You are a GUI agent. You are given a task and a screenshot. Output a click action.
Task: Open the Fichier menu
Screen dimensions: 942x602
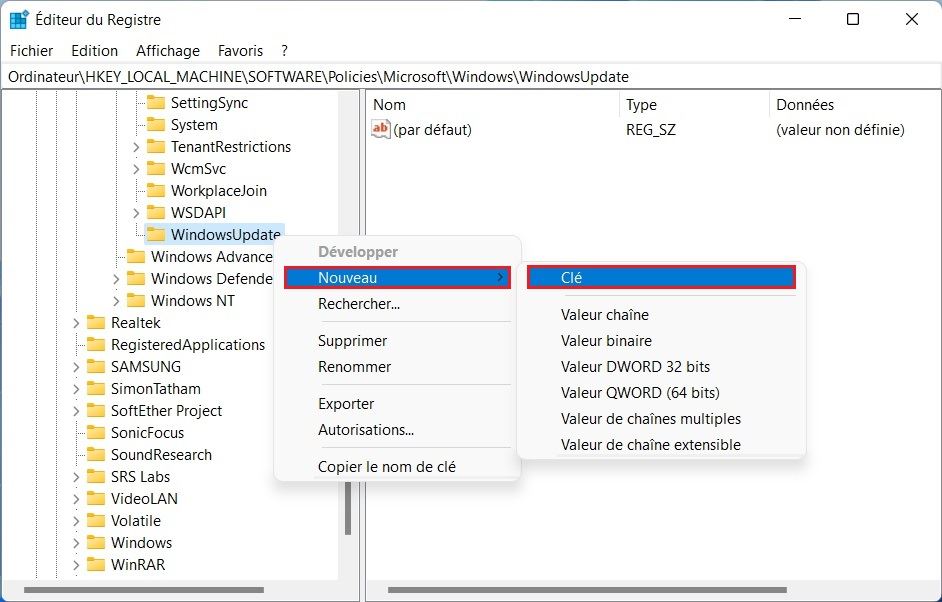tap(31, 50)
